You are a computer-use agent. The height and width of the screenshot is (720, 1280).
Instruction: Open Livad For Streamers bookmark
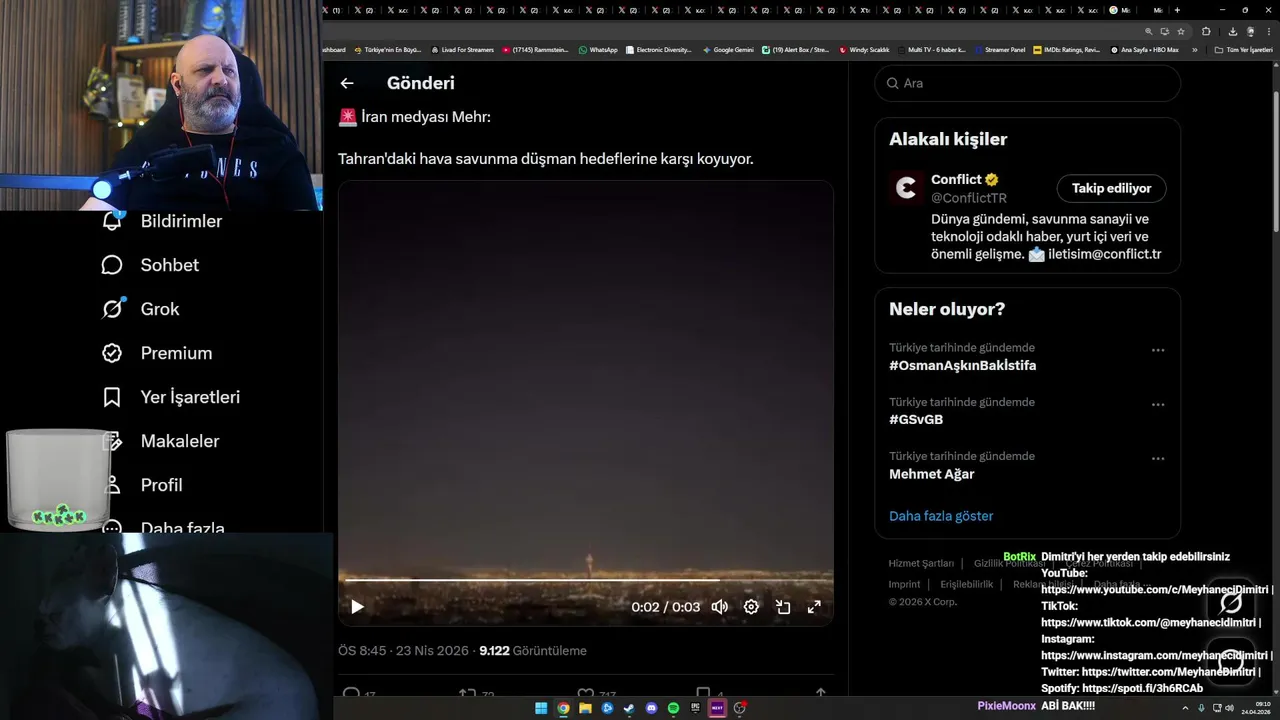coord(462,50)
